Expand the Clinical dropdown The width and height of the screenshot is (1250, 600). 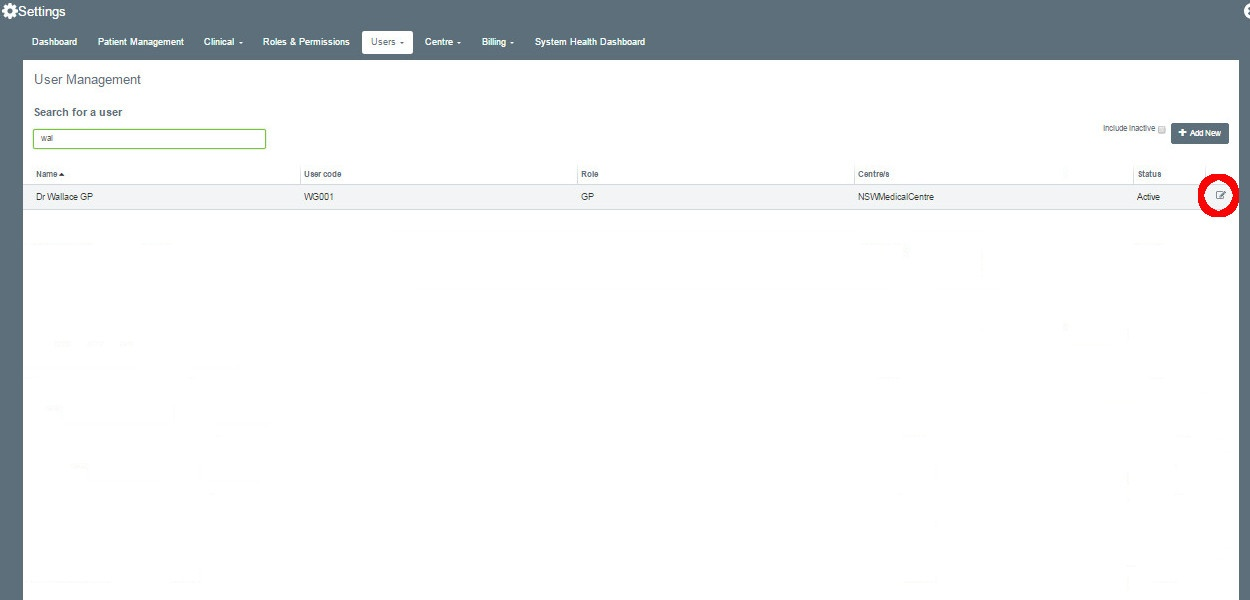tap(222, 42)
